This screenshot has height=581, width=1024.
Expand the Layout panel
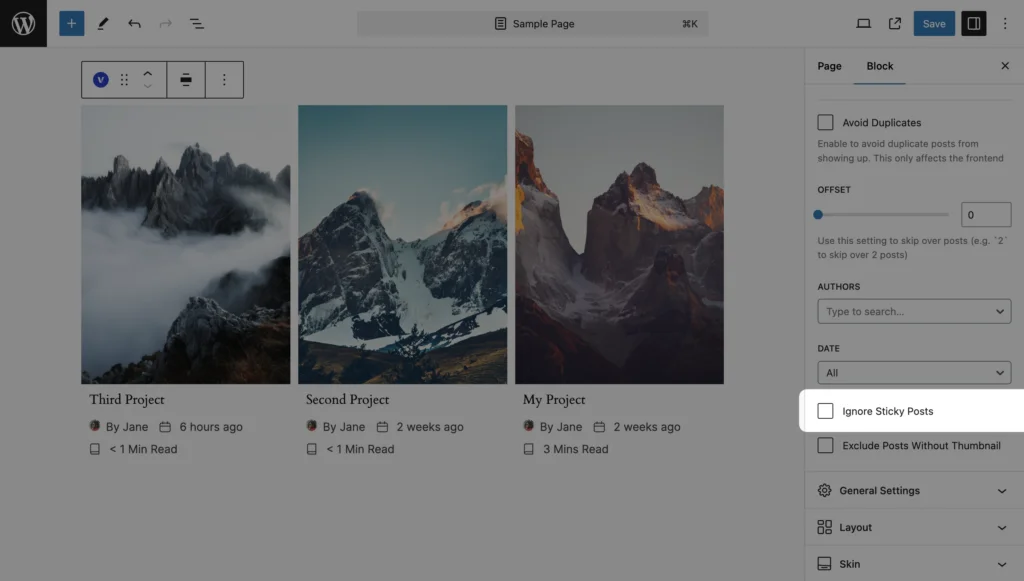[914, 527]
